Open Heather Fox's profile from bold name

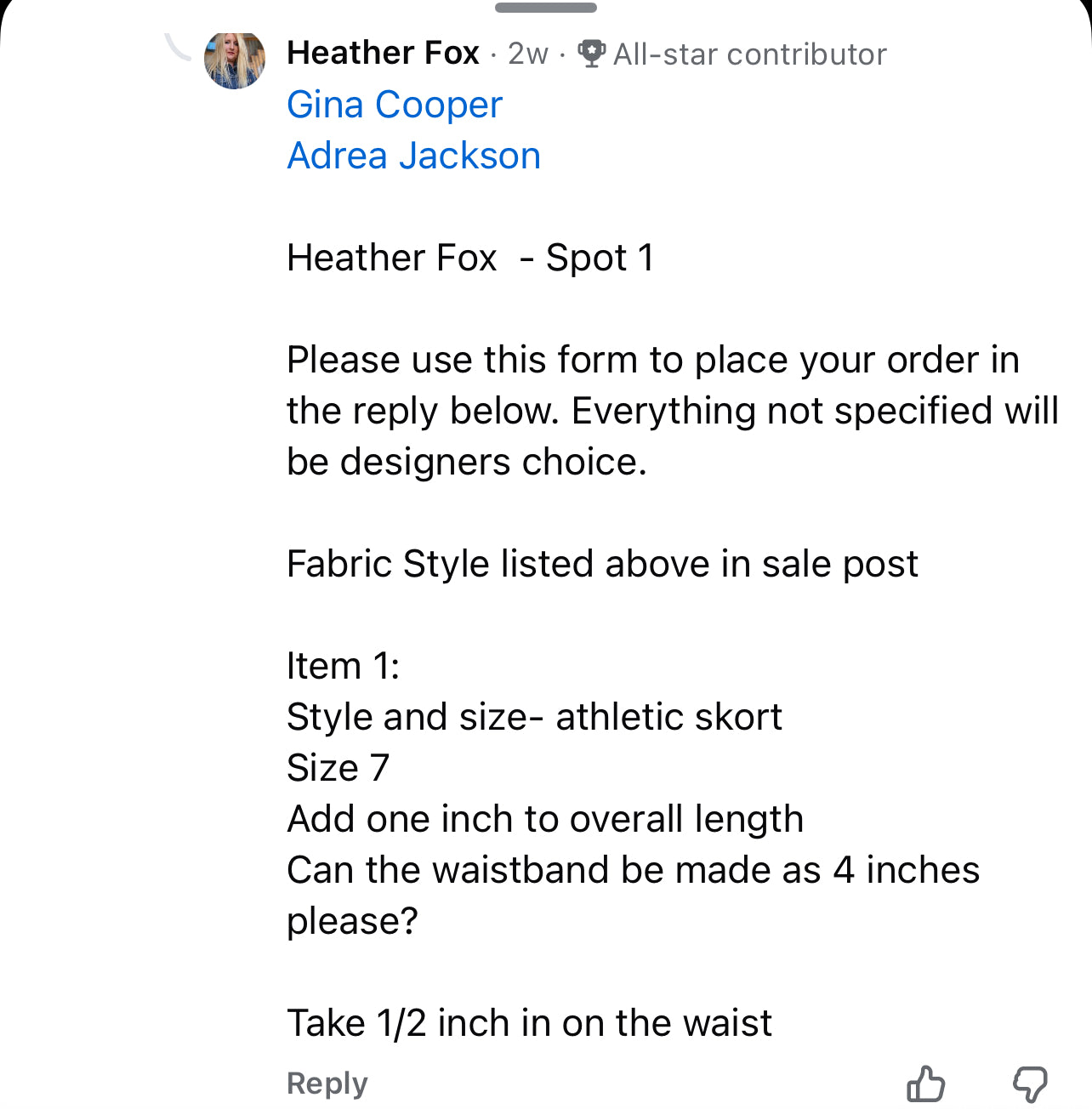point(383,54)
